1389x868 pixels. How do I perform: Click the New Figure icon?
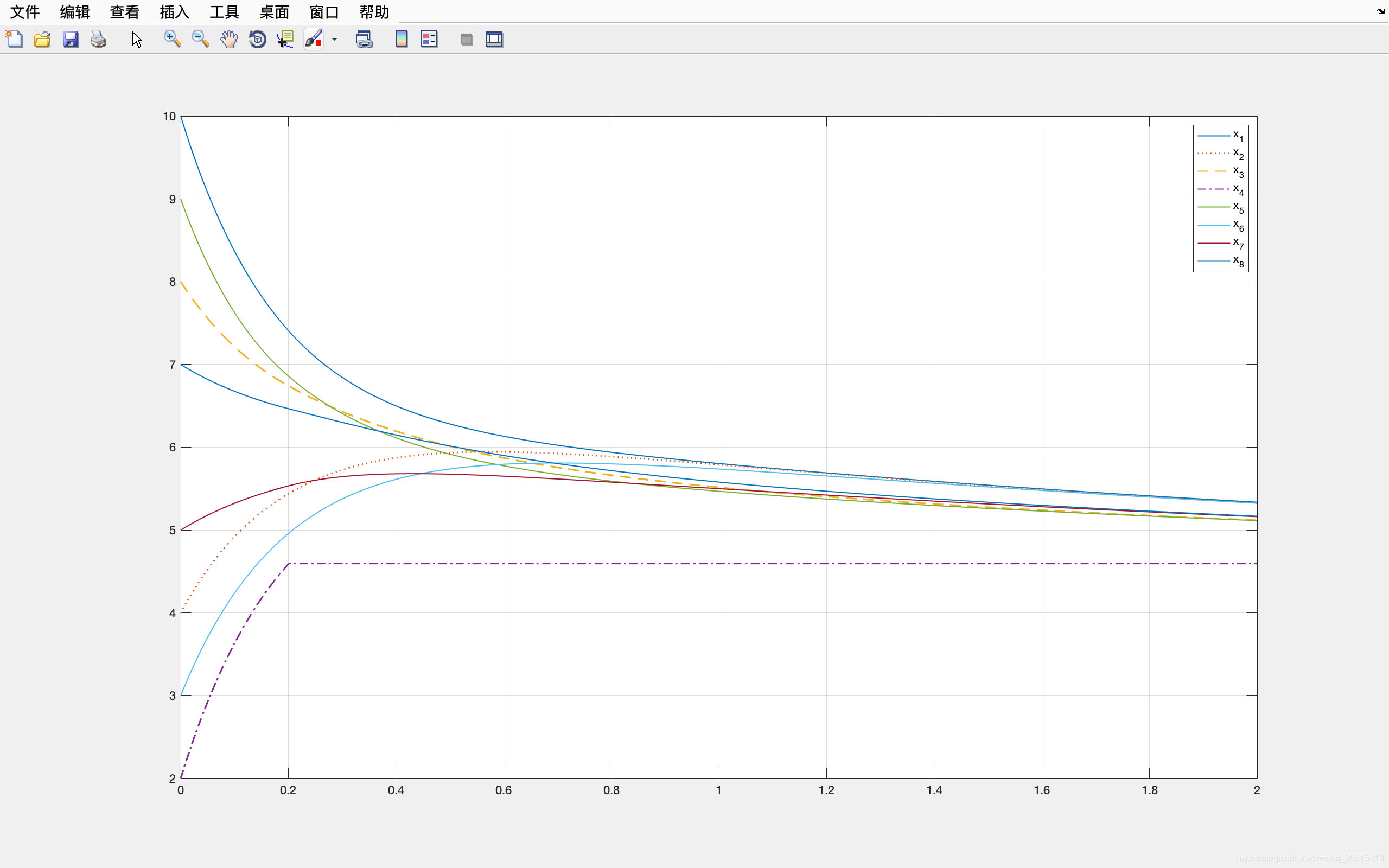point(14,39)
